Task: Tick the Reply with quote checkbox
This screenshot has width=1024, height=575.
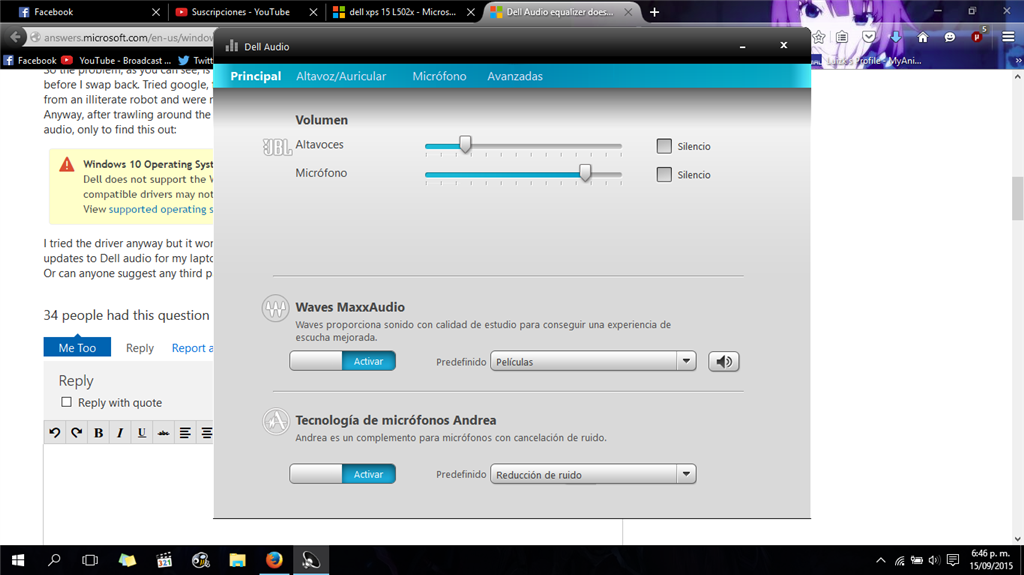Action: click(66, 402)
